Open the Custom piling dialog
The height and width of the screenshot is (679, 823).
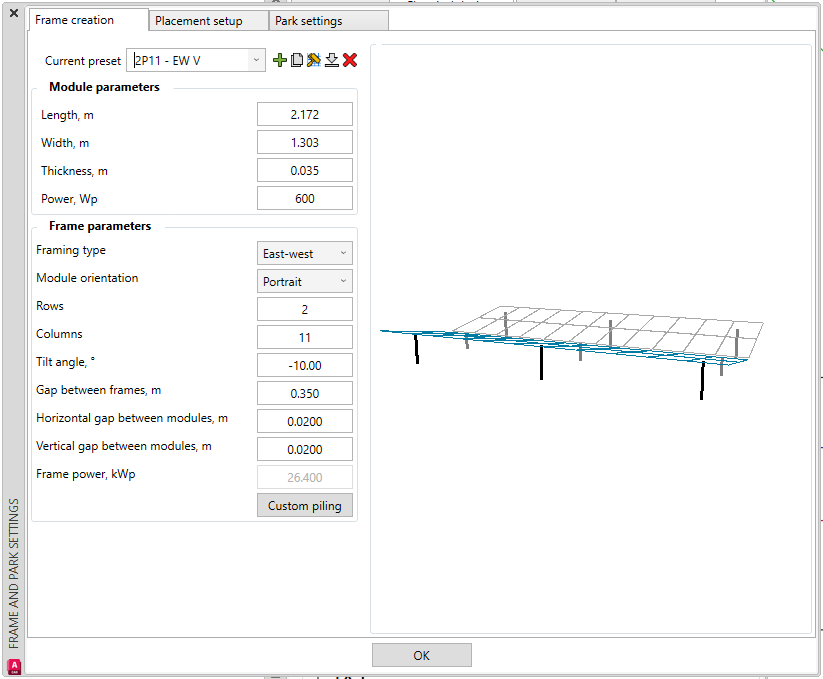(305, 505)
